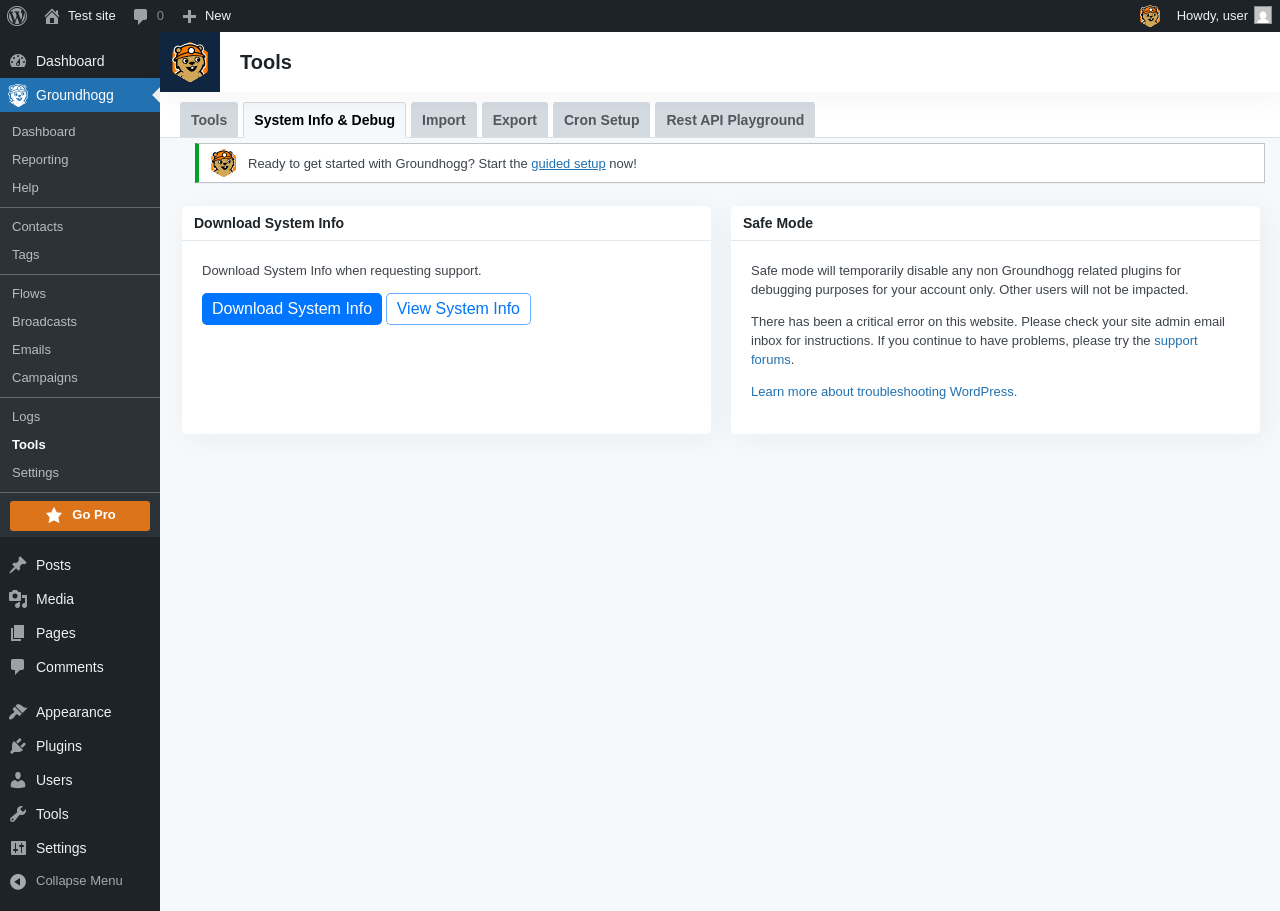Go to Contacts in Groundhogg menu
Image resolution: width=1280 pixels, height=911 pixels.
click(37, 227)
